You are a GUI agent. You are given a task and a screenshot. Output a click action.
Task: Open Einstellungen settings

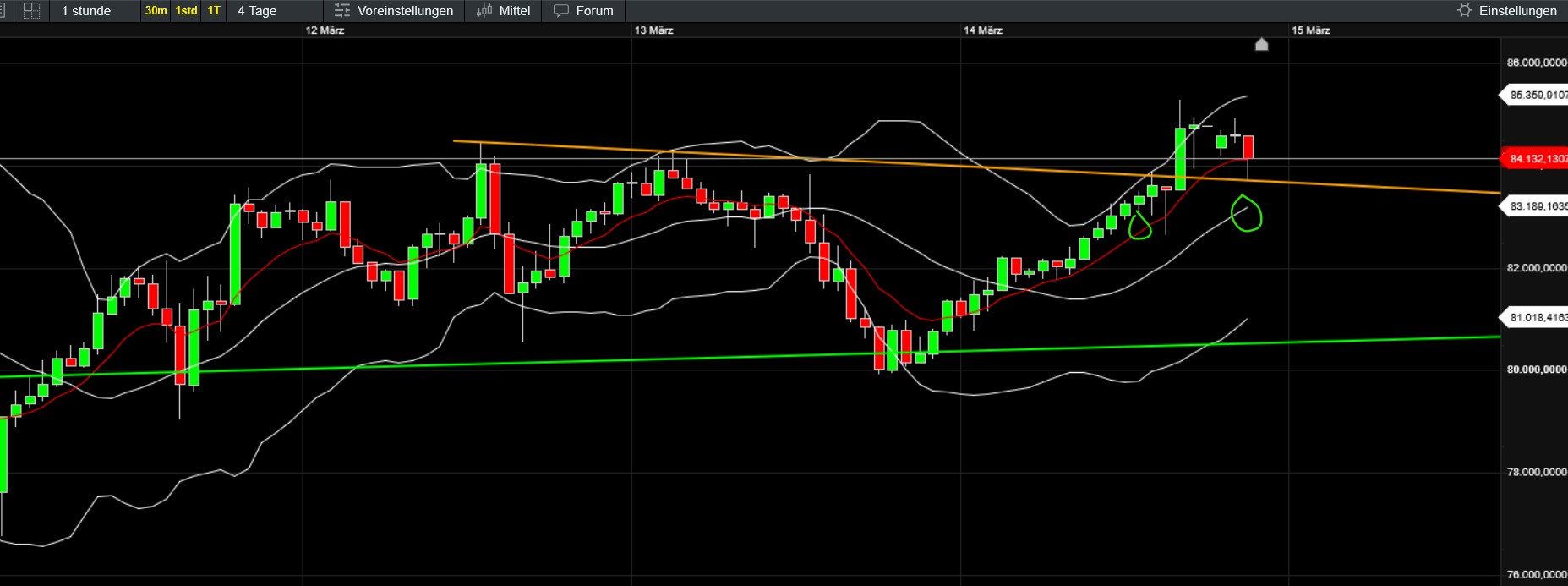[1507, 11]
